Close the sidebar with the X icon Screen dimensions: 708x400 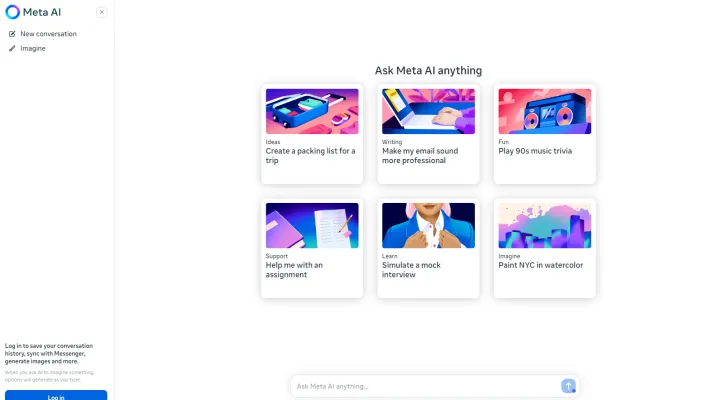(x=102, y=12)
